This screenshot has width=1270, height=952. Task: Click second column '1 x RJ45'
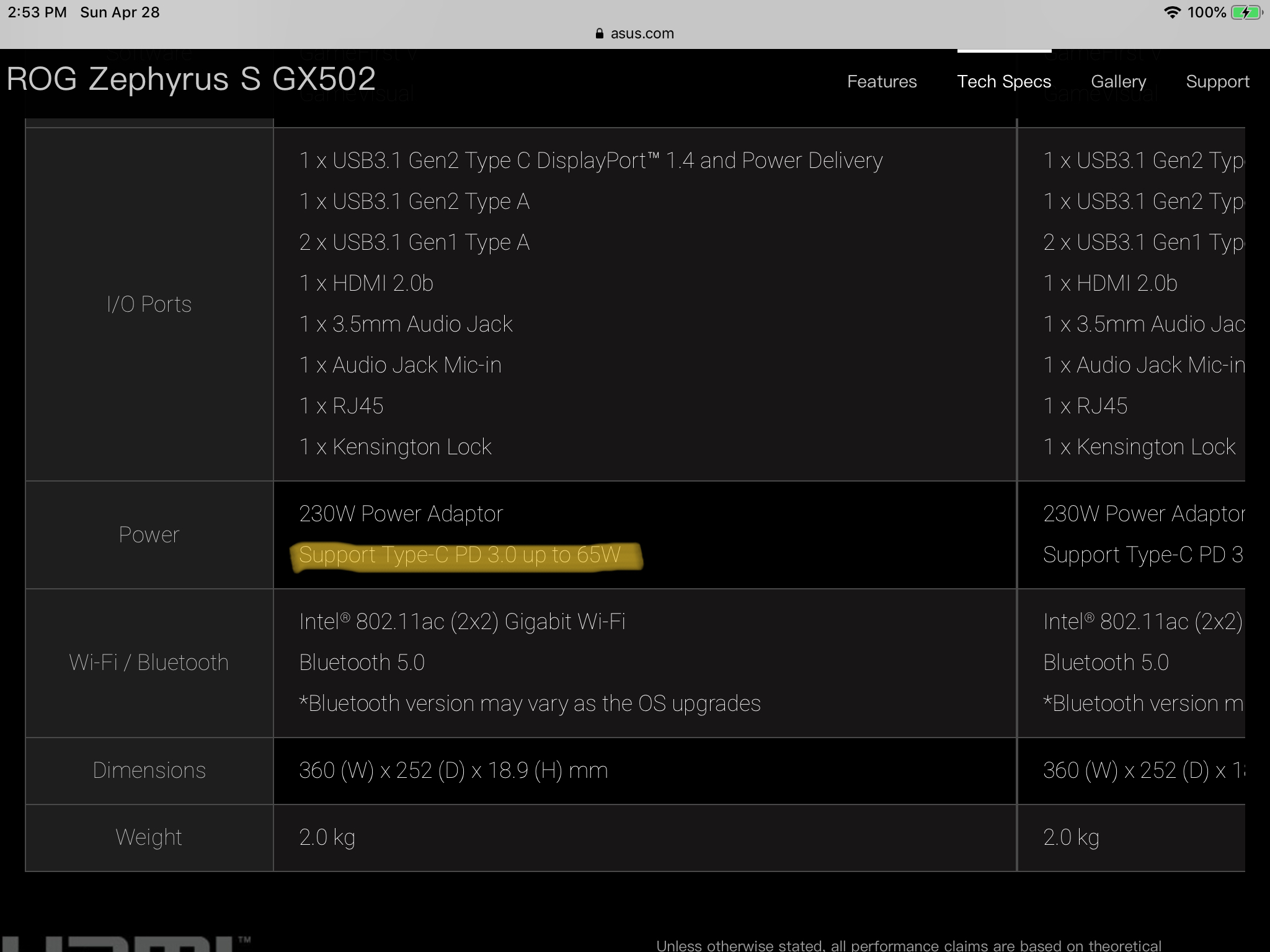click(x=1085, y=406)
